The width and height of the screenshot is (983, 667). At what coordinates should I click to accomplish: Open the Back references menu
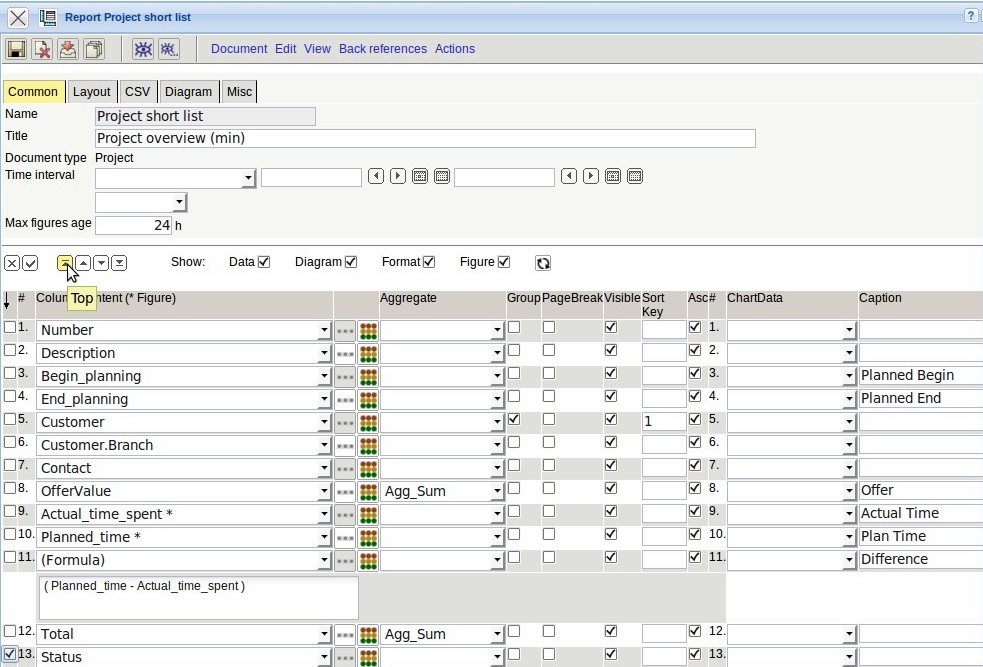[x=382, y=49]
